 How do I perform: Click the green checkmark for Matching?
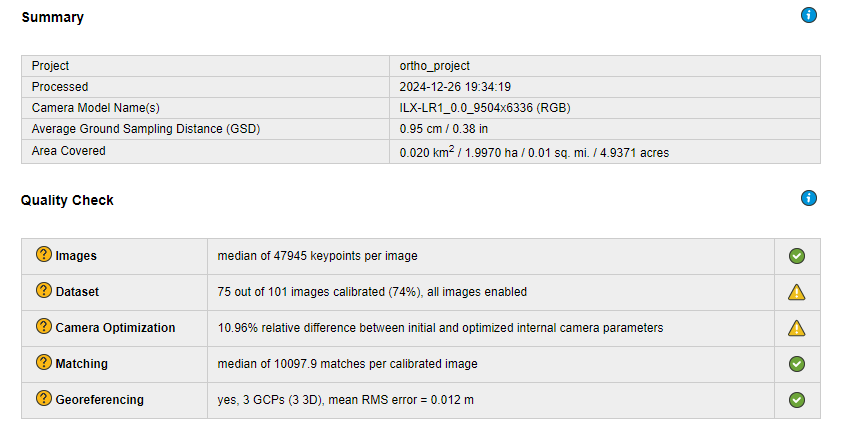click(x=797, y=364)
